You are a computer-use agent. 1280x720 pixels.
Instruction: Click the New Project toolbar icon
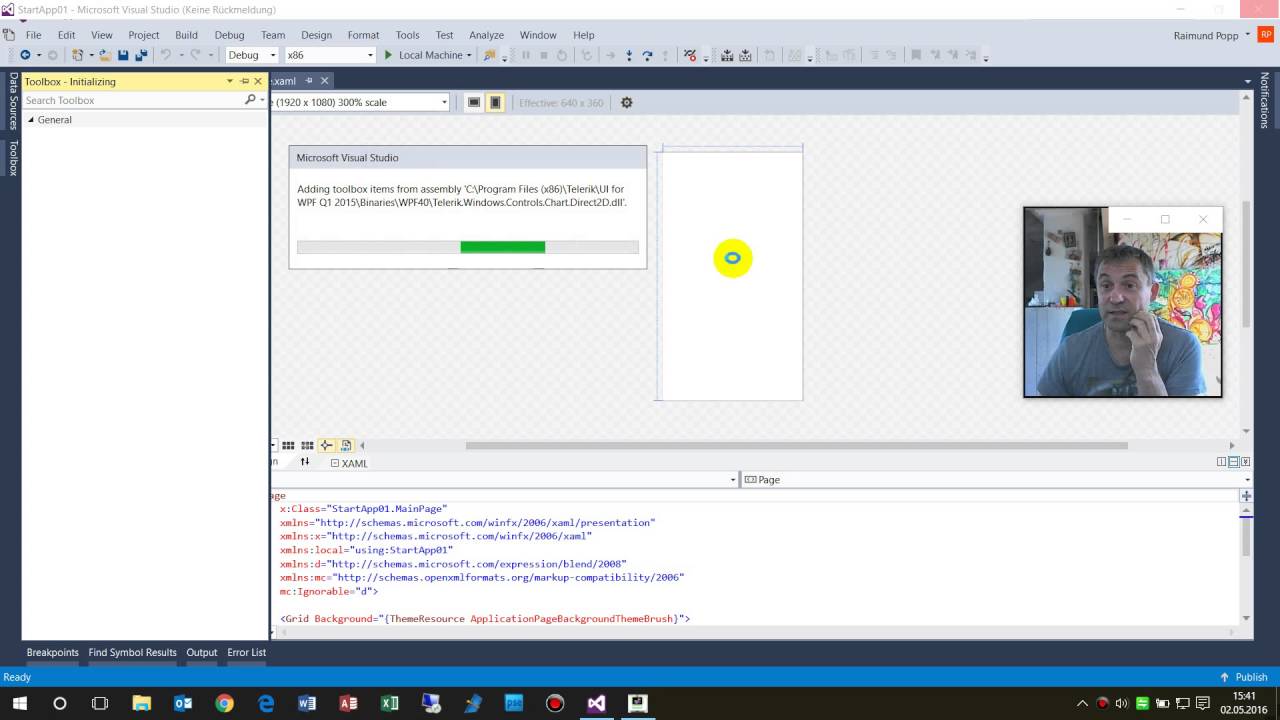pyautogui.click(x=77, y=55)
